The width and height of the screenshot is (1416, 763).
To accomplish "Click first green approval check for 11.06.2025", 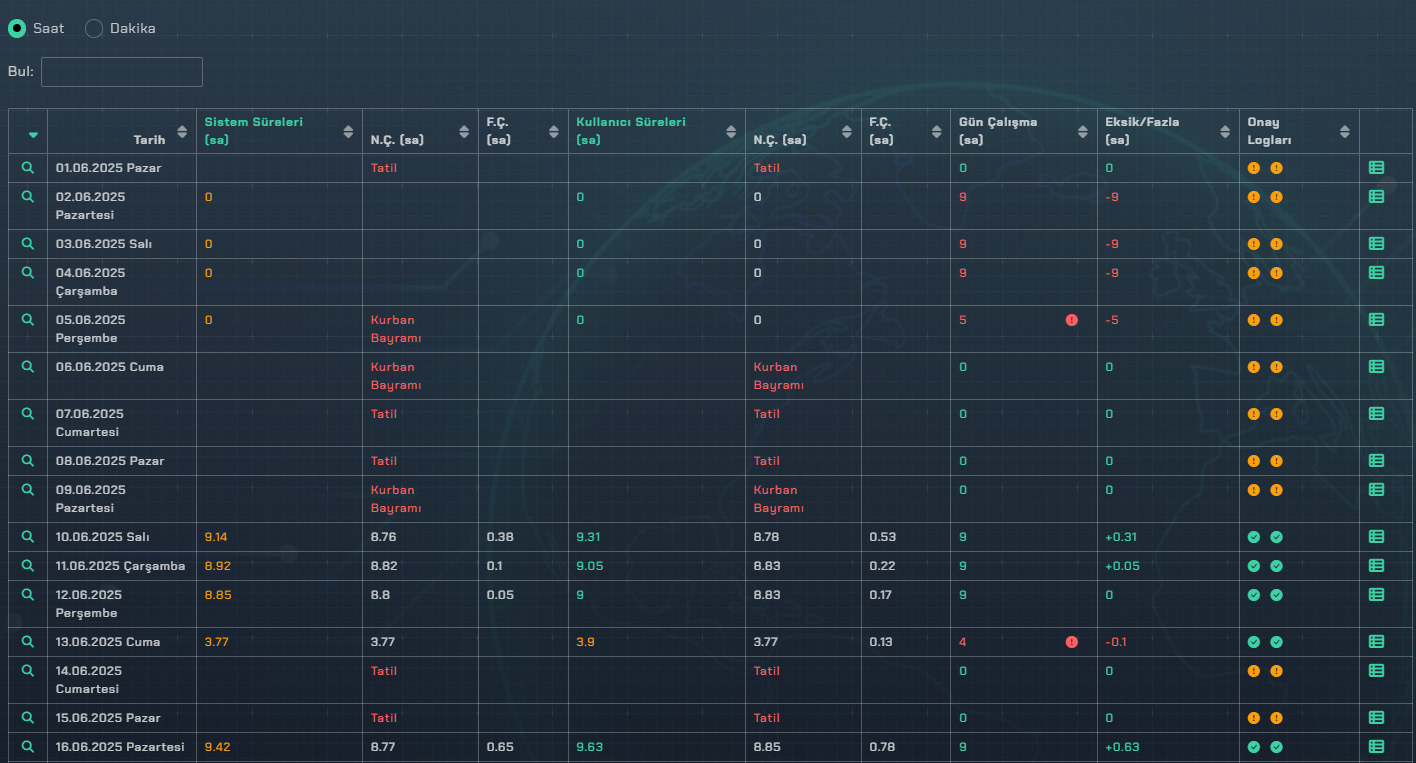I will 1254,566.
